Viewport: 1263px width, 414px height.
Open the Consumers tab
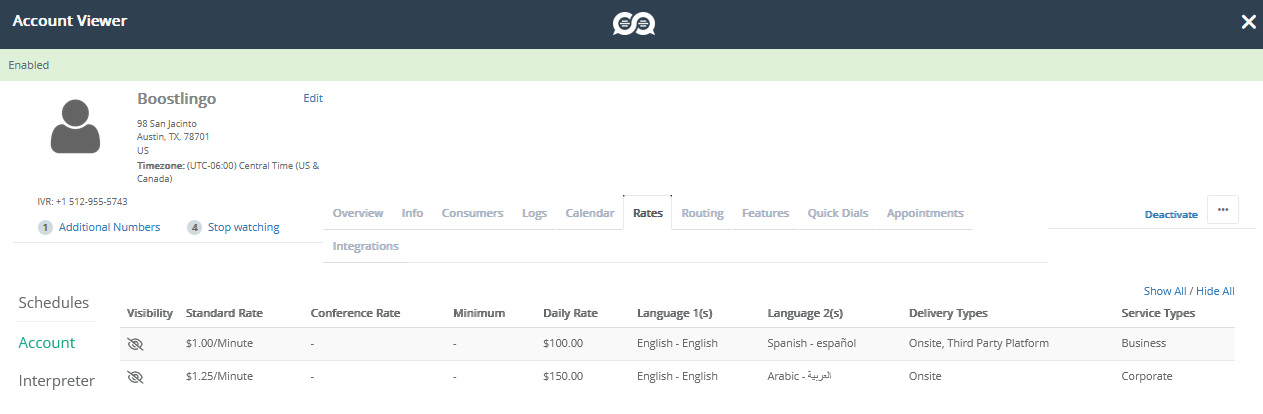pyautogui.click(x=473, y=213)
